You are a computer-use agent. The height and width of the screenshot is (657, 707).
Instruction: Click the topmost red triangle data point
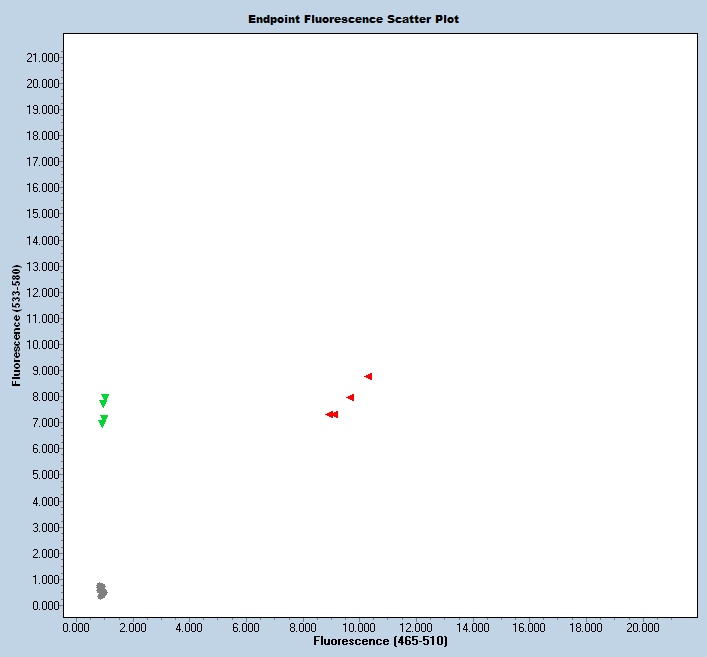(x=368, y=377)
